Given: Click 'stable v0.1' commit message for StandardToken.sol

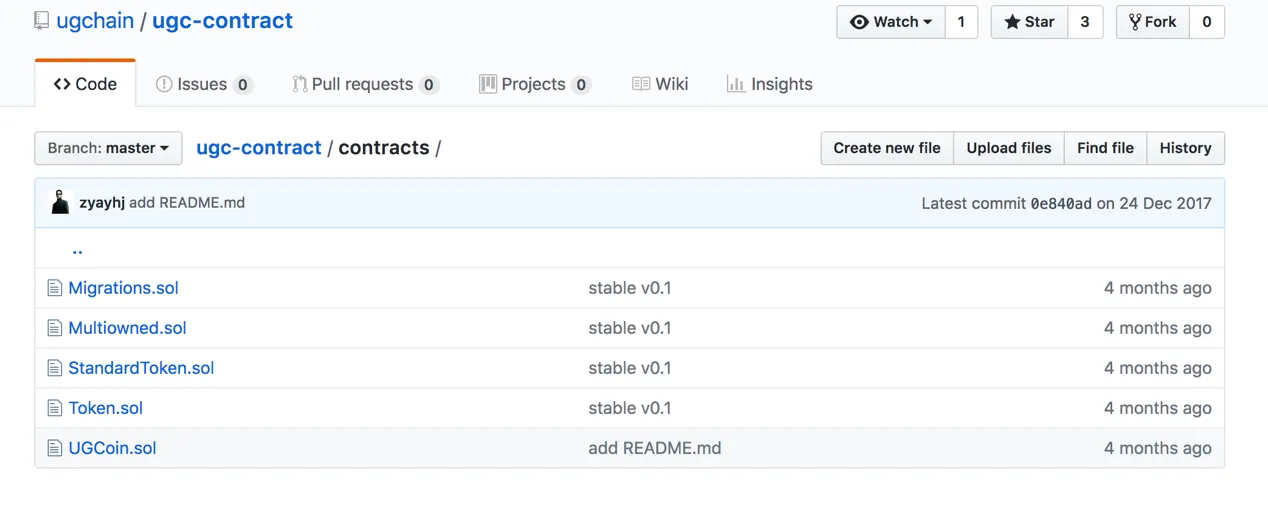Looking at the screenshot, I should tap(630, 368).
